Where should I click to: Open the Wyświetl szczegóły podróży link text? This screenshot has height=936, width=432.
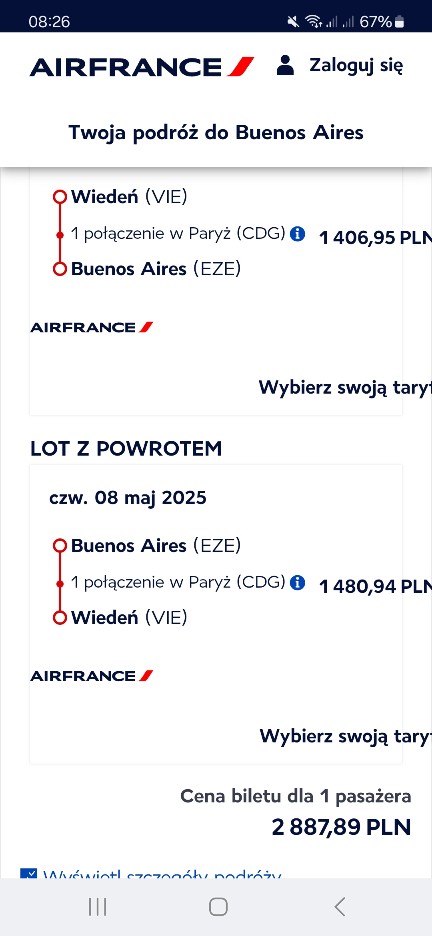click(x=162, y=873)
